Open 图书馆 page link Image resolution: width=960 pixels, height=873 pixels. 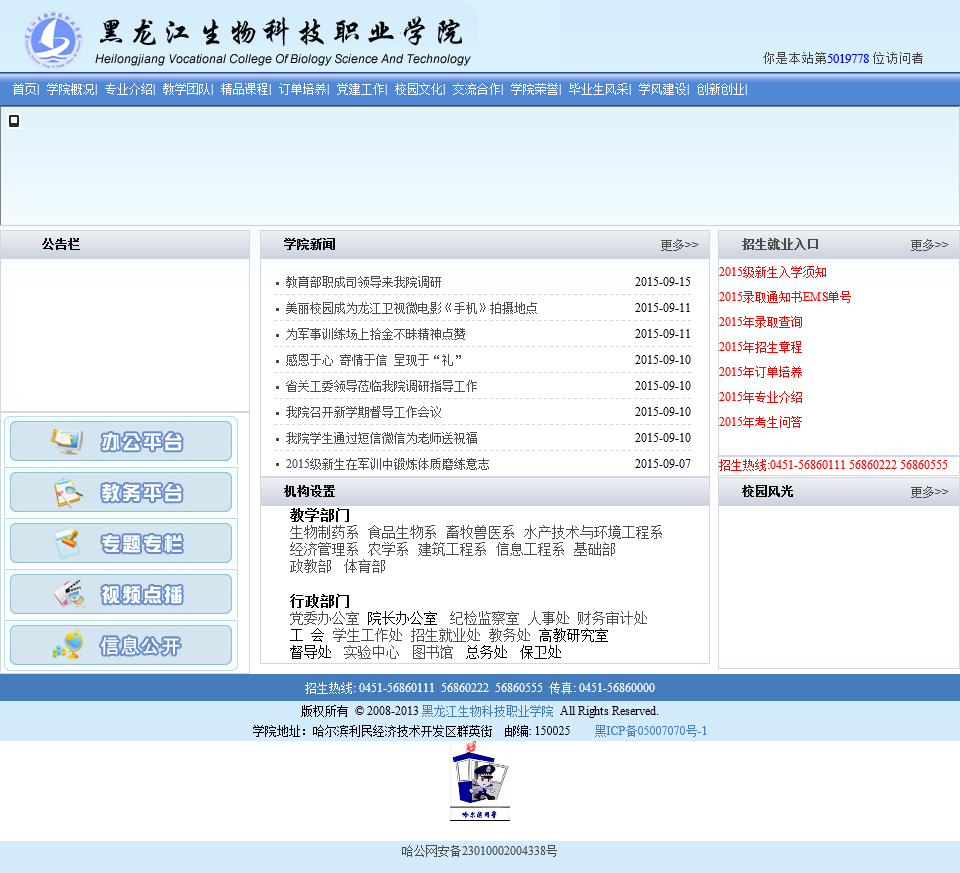pyautogui.click(x=432, y=653)
